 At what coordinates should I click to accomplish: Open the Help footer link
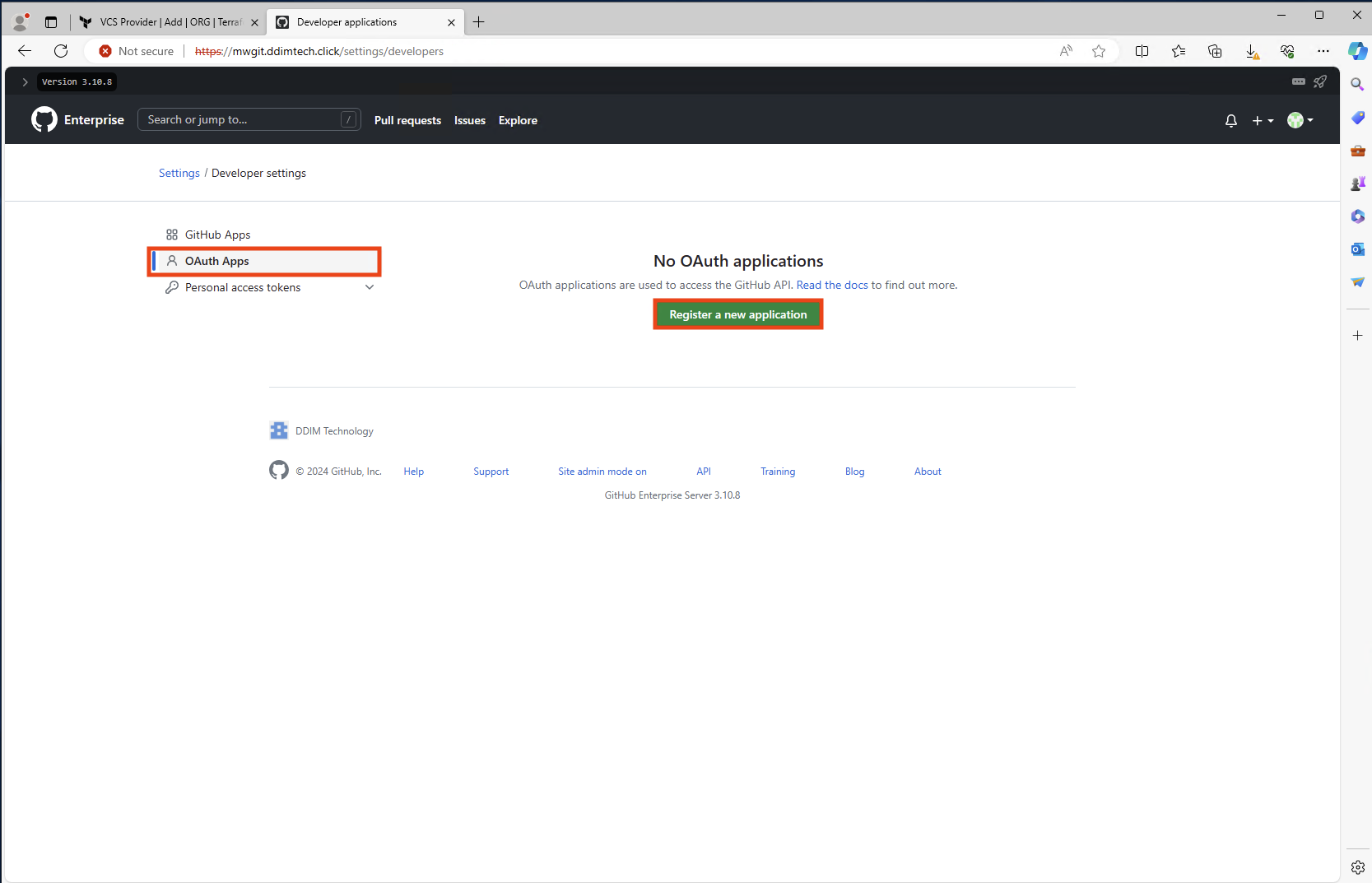[x=414, y=472]
